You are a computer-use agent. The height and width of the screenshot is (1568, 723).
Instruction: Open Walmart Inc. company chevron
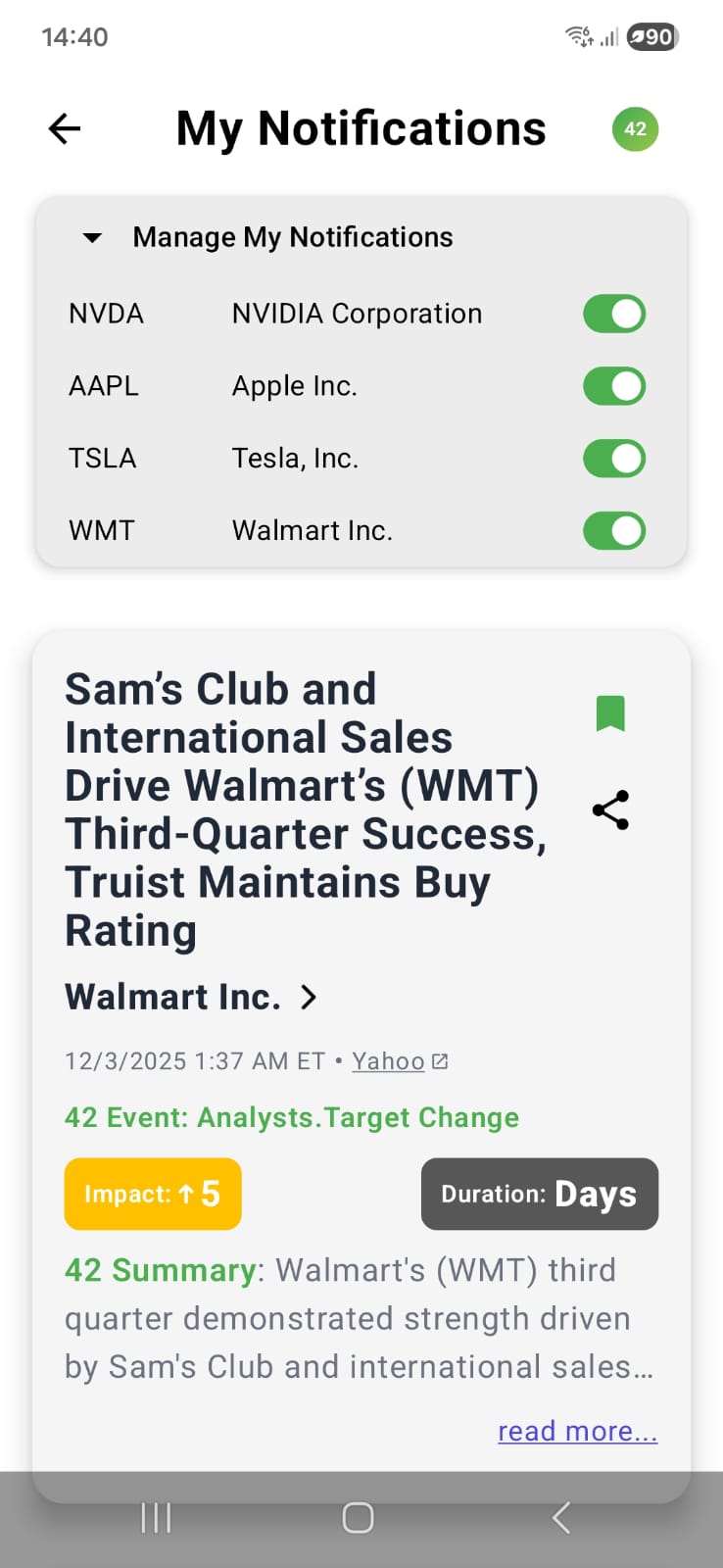(x=309, y=998)
